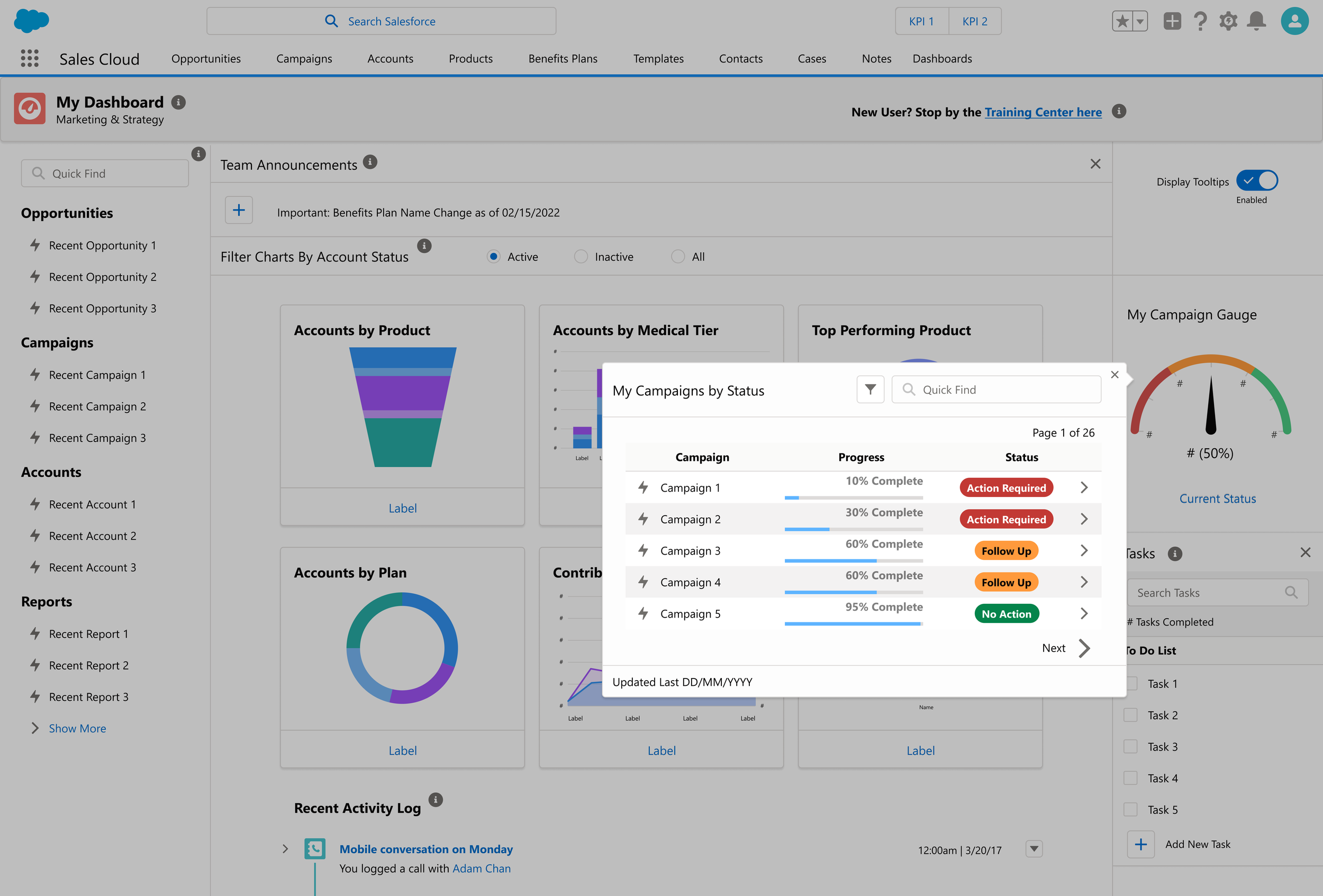Select the Inactive radio button
This screenshot has width=1323, height=896.
pyautogui.click(x=580, y=257)
